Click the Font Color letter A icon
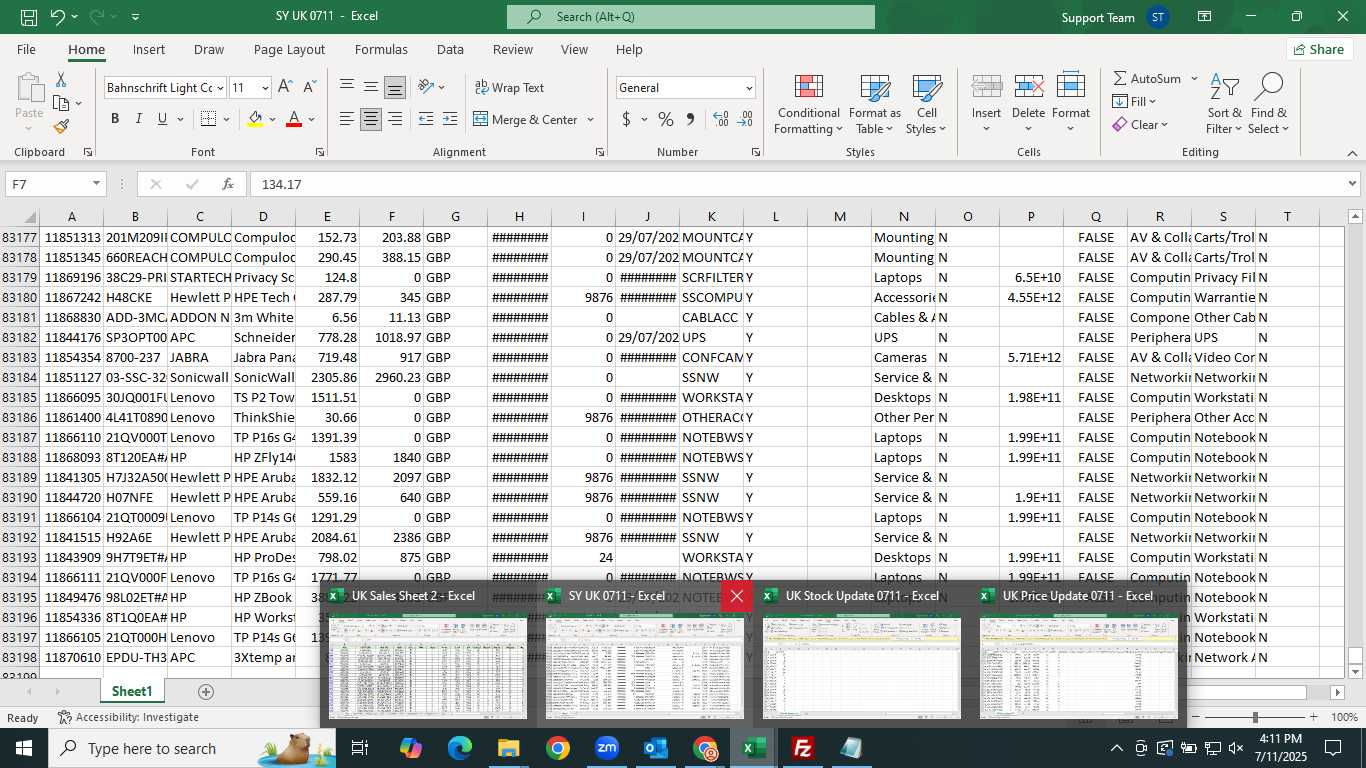The width and height of the screenshot is (1366, 768). coord(294,119)
